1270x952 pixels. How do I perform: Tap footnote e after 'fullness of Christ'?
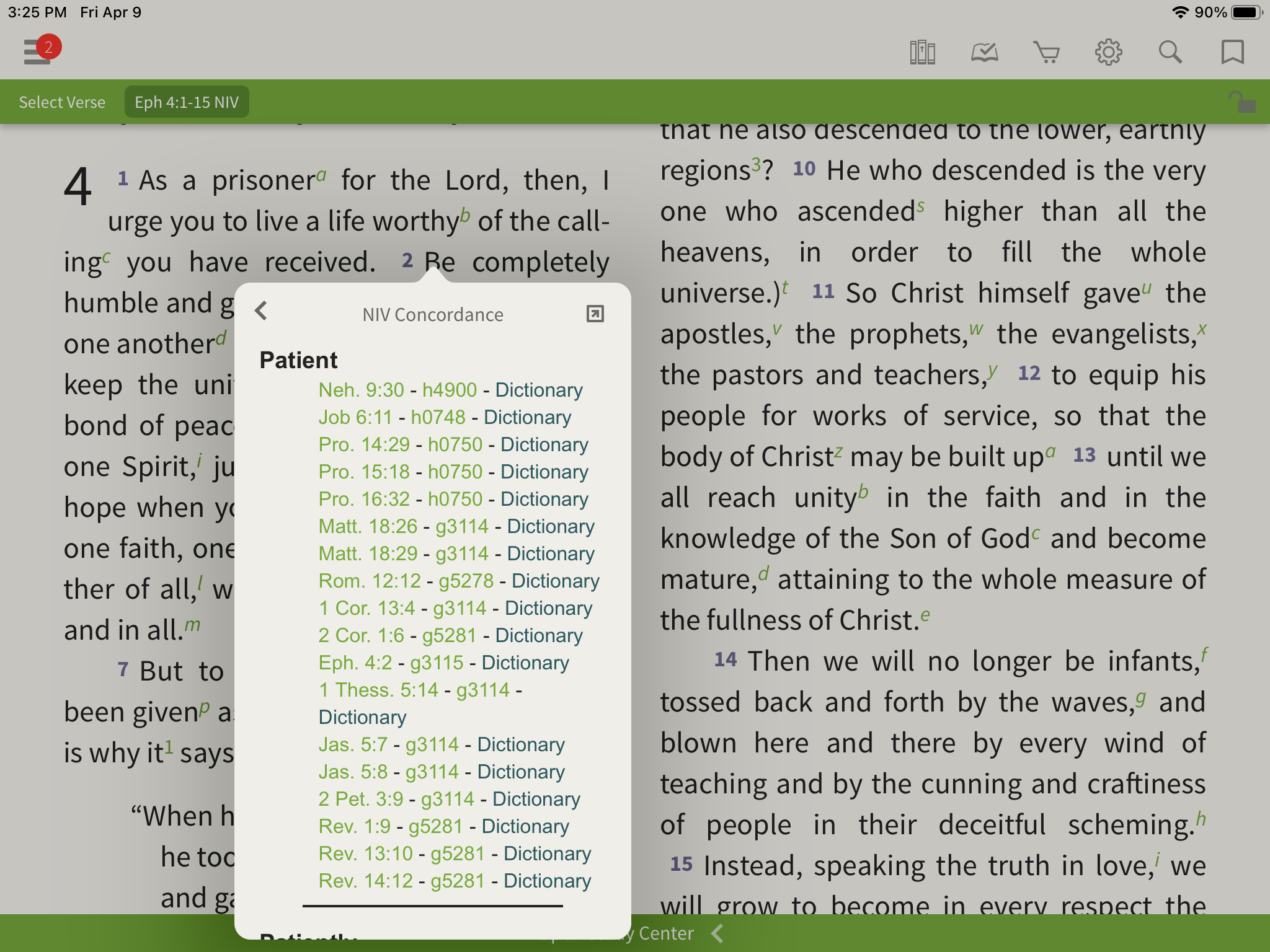[925, 615]
